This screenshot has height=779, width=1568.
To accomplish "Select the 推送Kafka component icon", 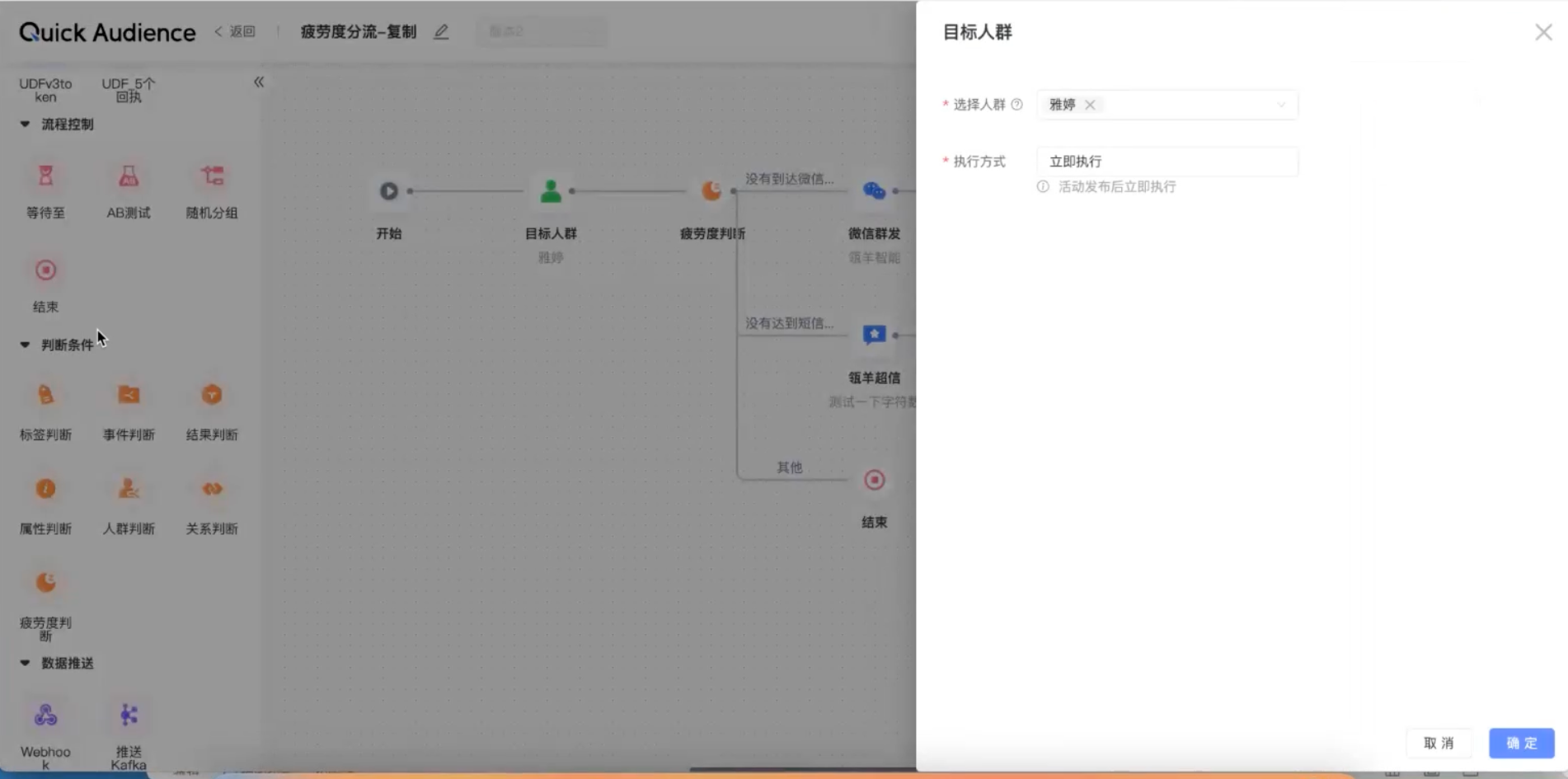I will coord(129,715).
